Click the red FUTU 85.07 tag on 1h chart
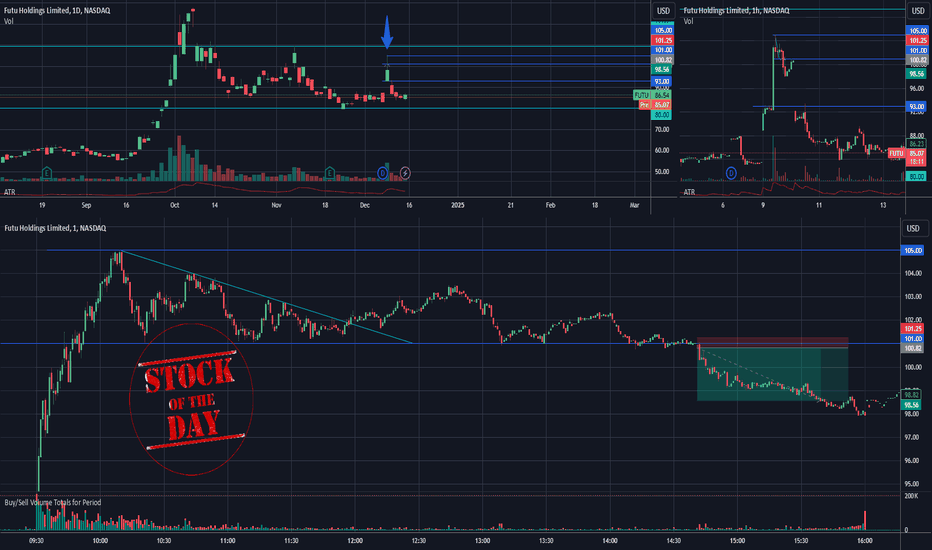The width and height of the screenshot is (932, 550). (907, 153)
